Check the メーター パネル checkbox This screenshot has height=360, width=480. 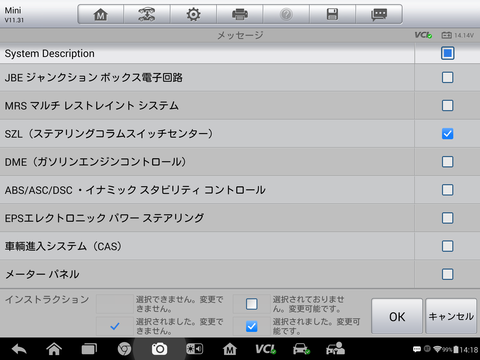click(x=447, y=274)
